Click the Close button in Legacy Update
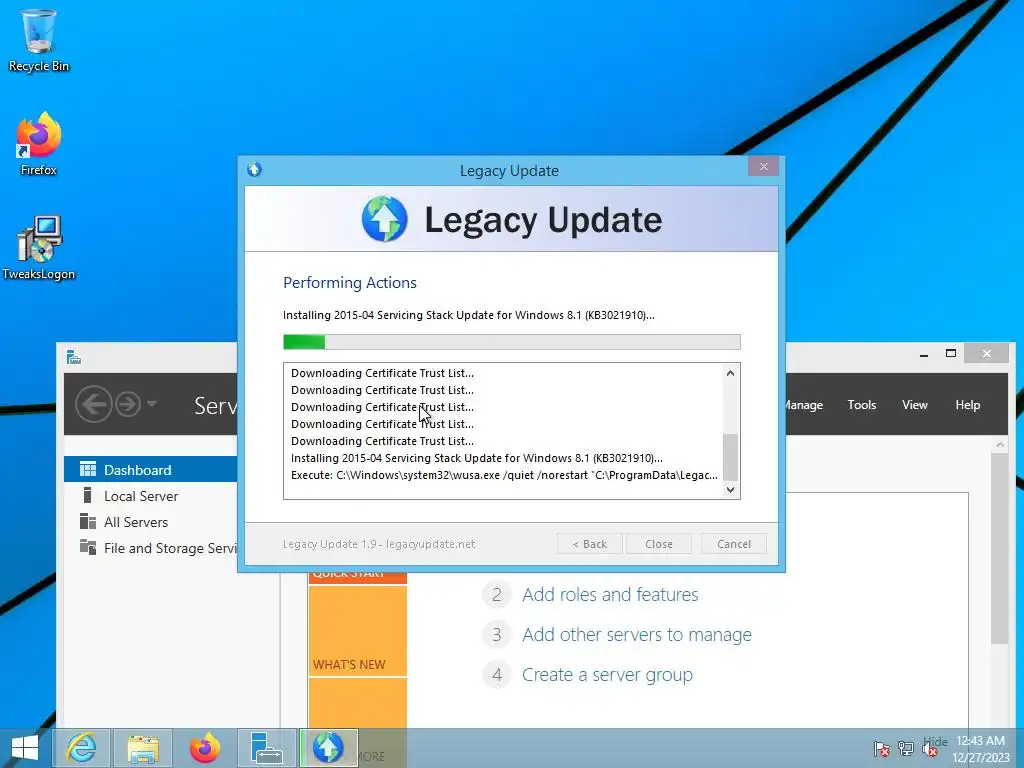1024x768 pixels. point(658,544)
